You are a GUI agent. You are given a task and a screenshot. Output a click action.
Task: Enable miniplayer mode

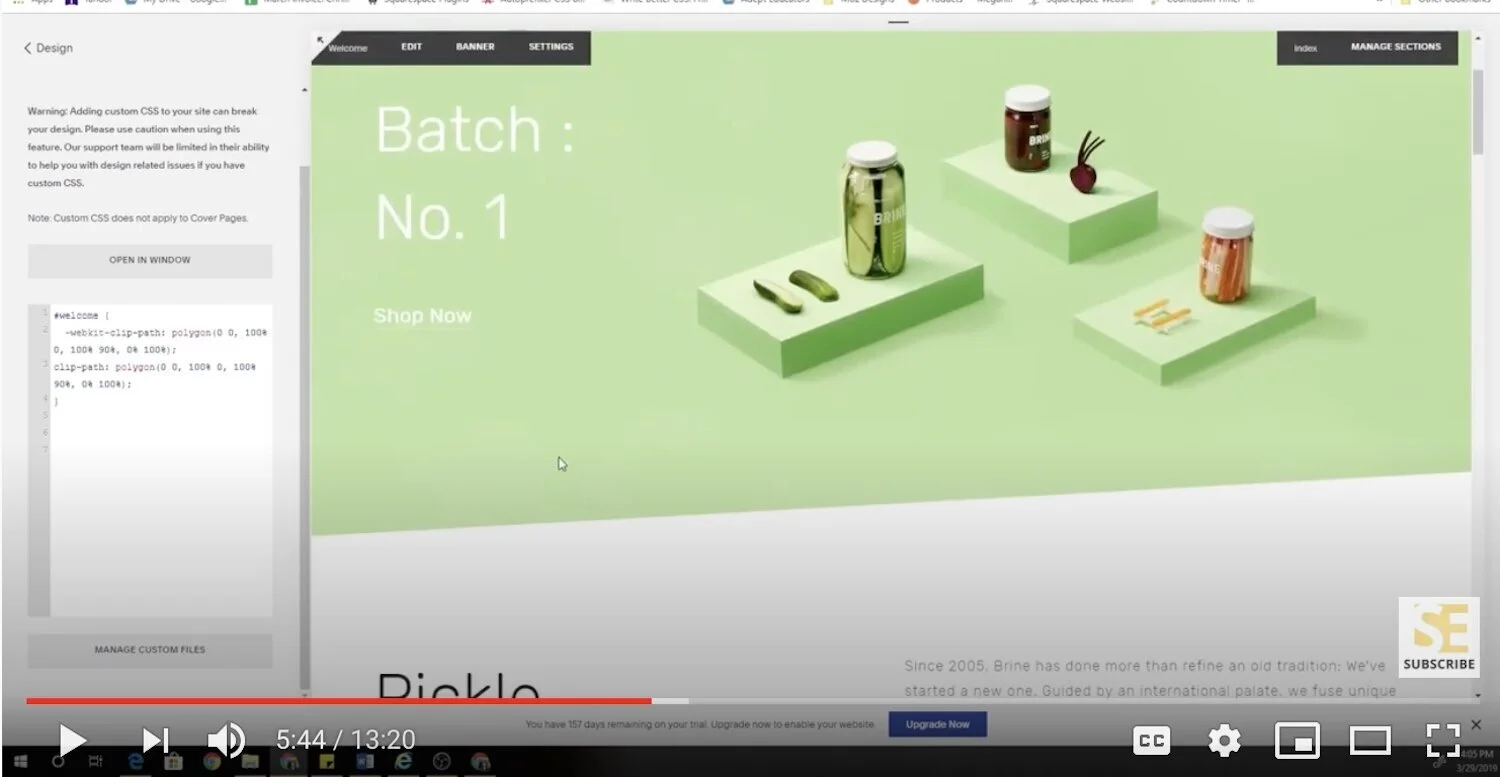[1297, 740]
